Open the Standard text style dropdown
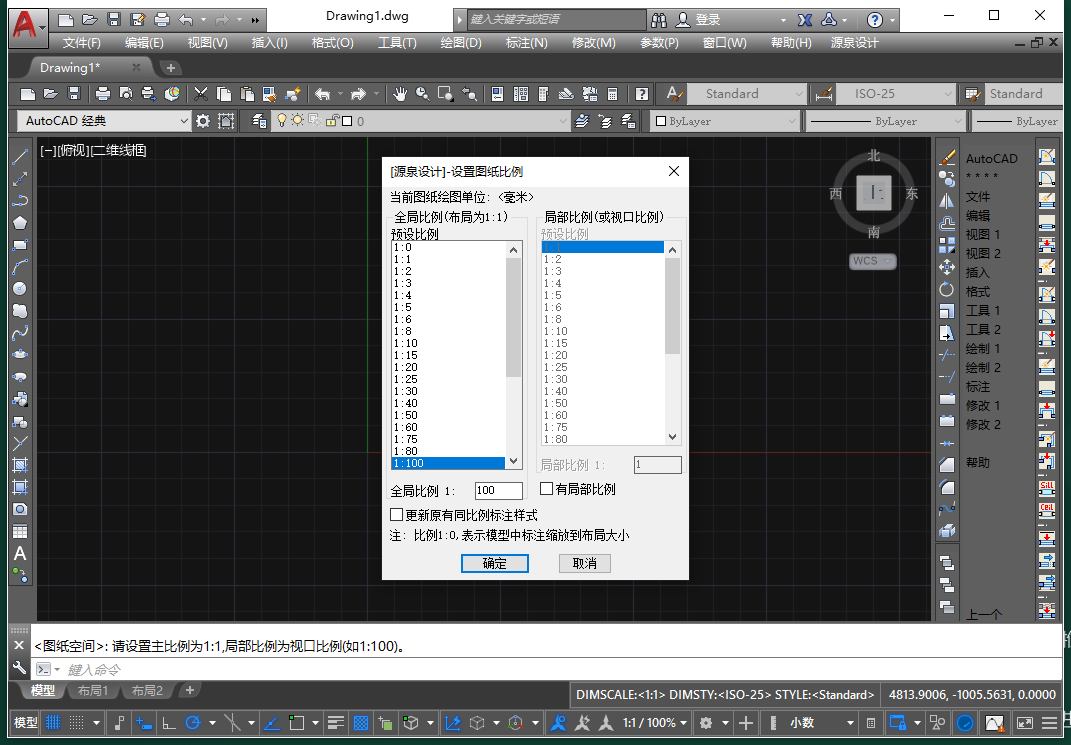 point(747,94)
